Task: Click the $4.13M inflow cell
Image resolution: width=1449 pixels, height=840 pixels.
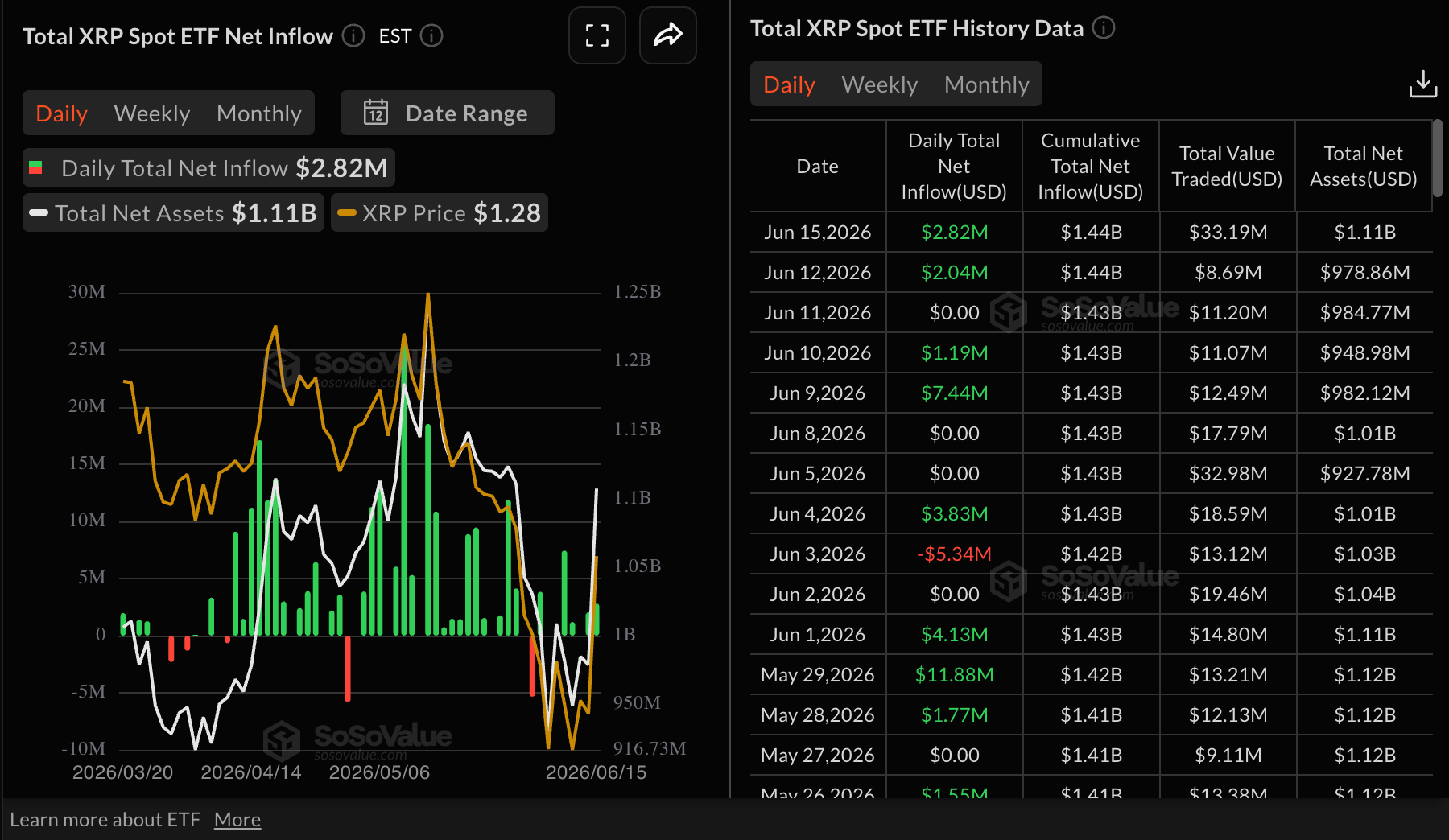Action: click(x=955, y=635)
